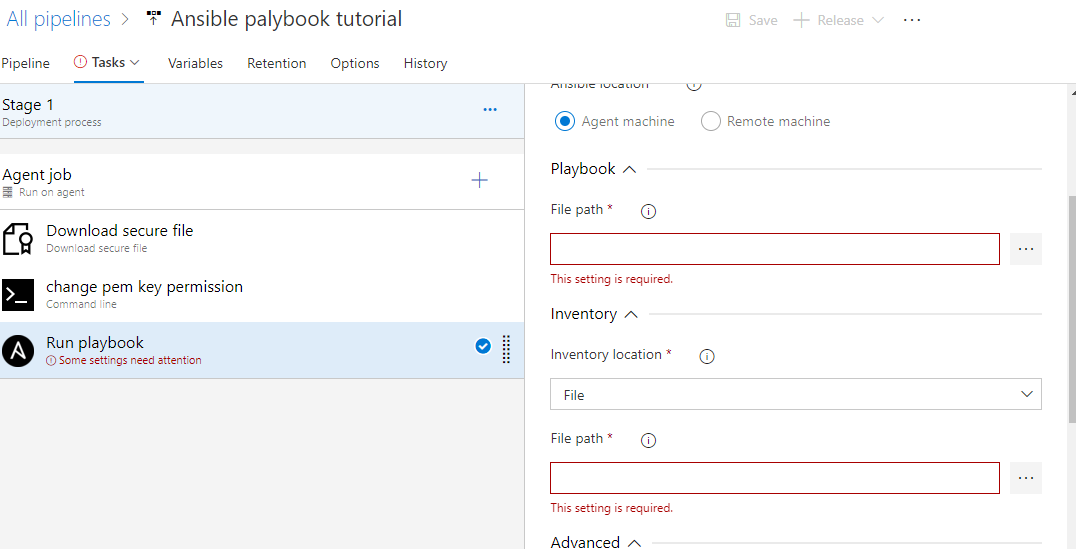Toggle the Run playbook blue checkmark
This screenshot has width=1076, height=549.
pos(483,346)
